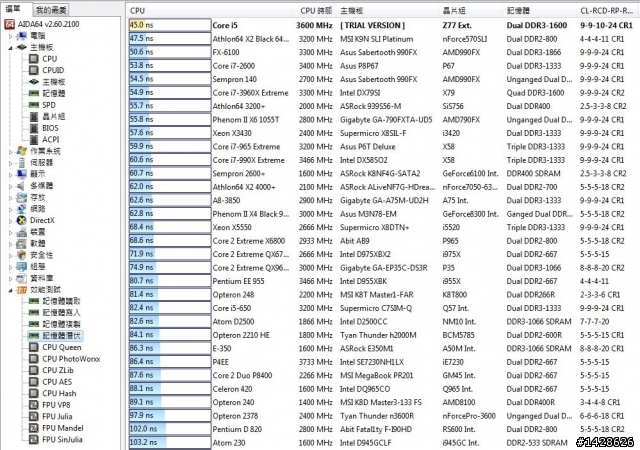Select the Sempron 140 row
Image resolution: width=640 pixels, height=450 pixels.
(384, 79)
